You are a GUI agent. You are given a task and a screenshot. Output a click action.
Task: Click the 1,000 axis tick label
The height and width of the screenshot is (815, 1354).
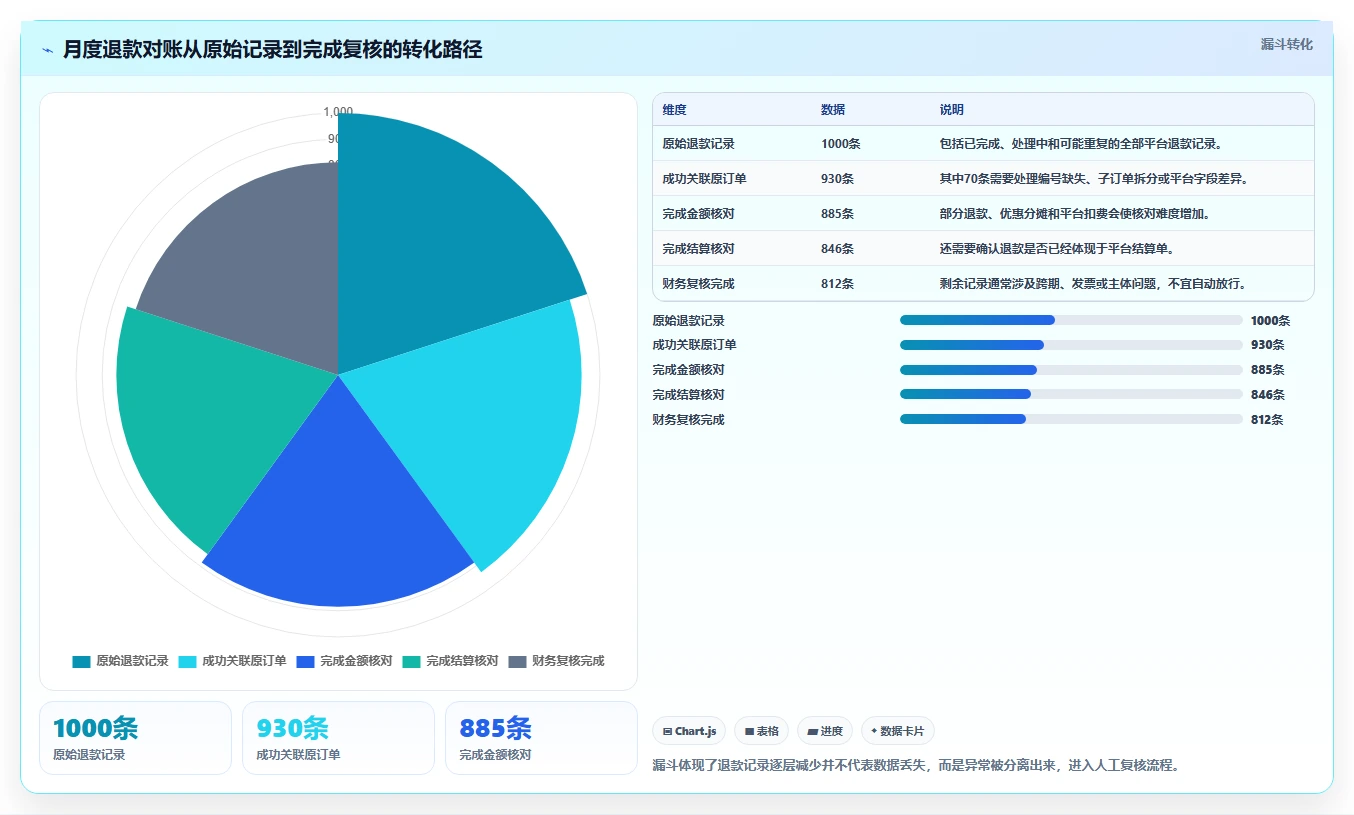(338, 112)
